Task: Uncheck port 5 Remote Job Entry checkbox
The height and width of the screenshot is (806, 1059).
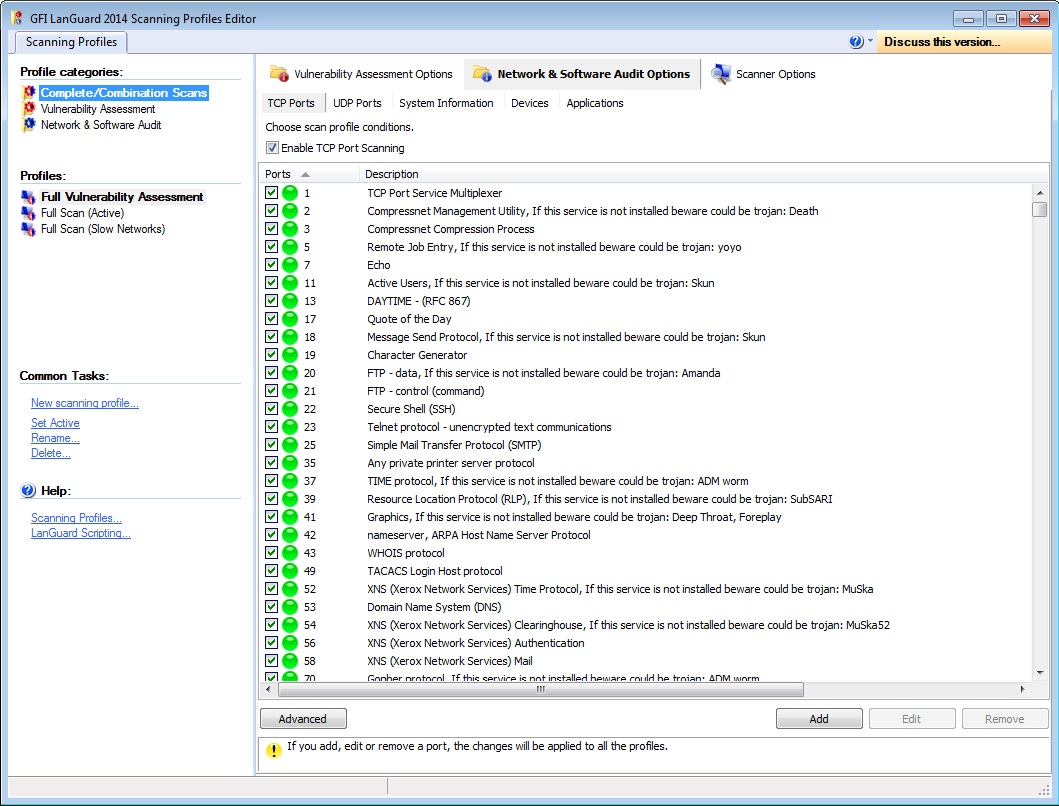Action: point(272,246)
